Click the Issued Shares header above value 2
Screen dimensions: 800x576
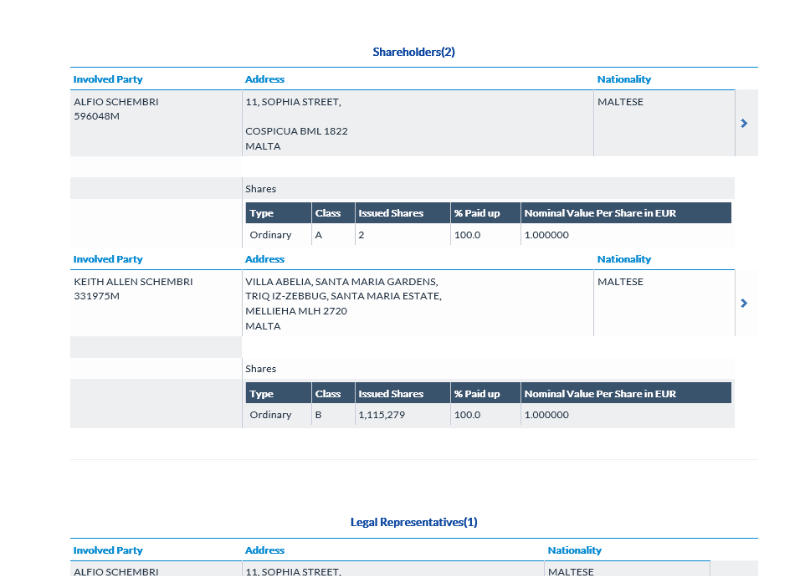391,213
